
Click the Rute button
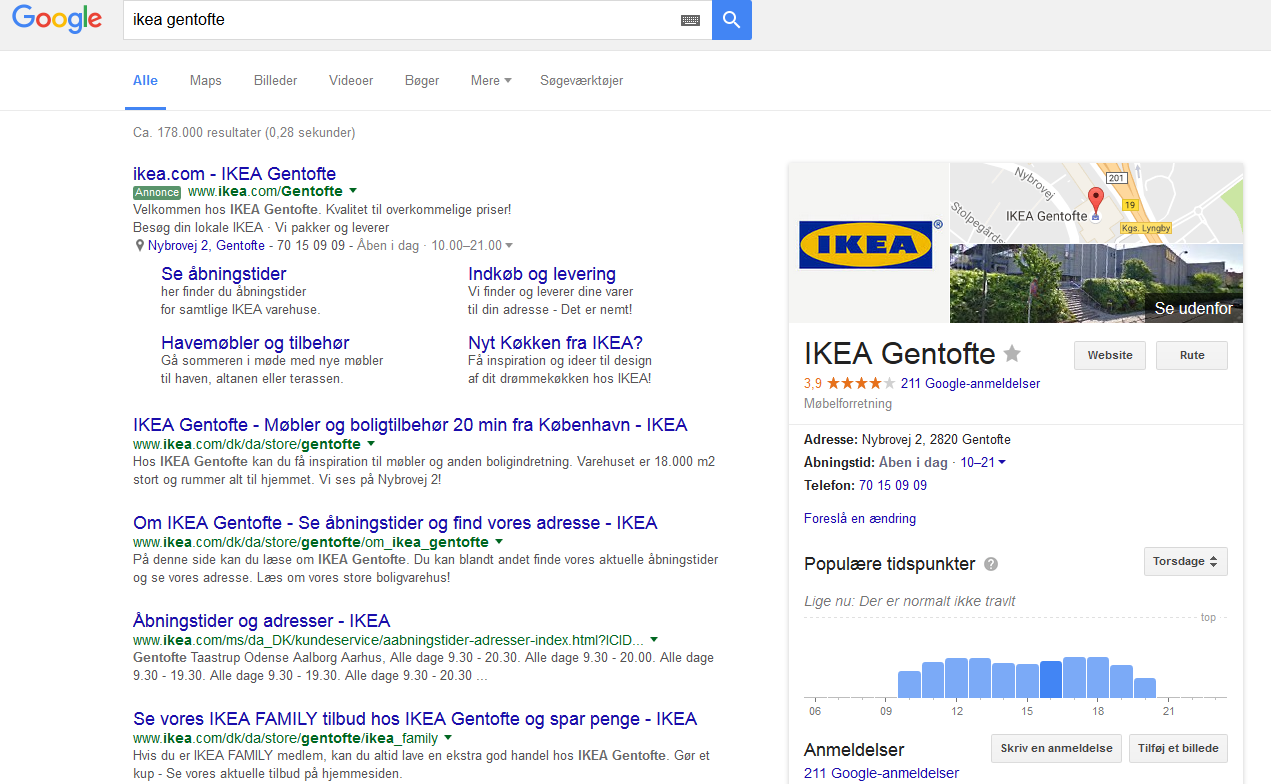tap(1191, 355)
